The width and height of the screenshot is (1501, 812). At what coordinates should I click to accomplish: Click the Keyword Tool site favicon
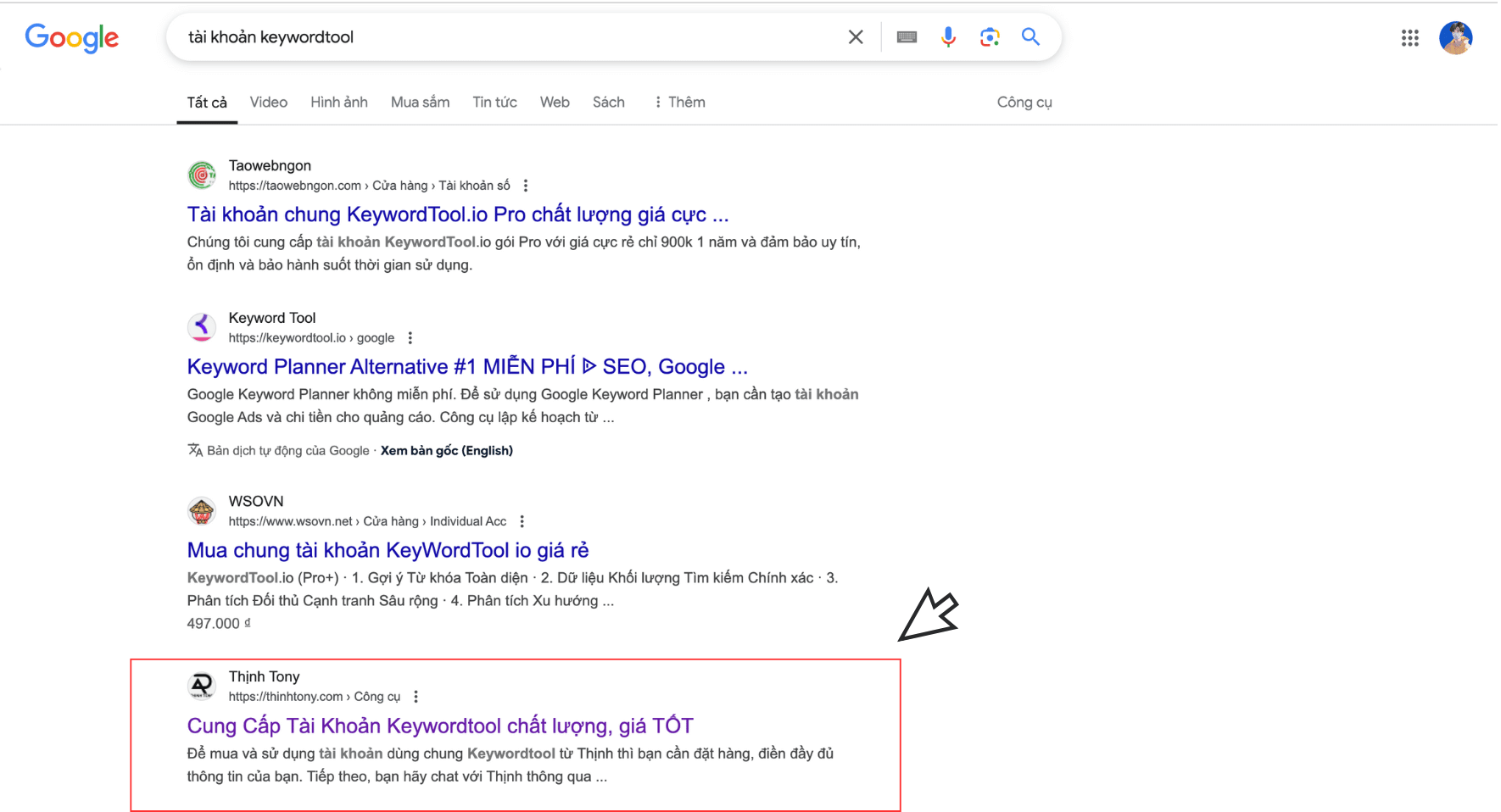[202, 327]
